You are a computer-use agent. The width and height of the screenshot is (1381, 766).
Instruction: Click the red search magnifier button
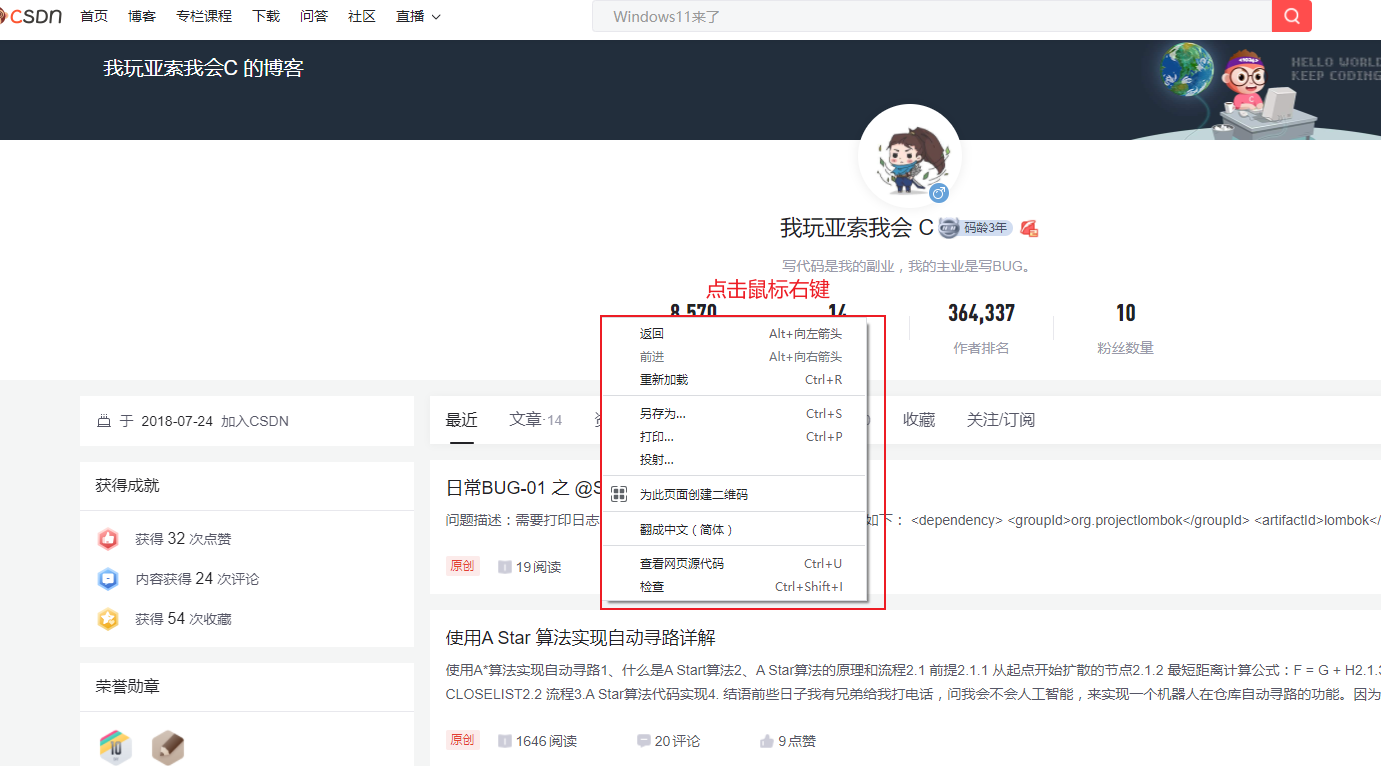tap(1292, 16)
